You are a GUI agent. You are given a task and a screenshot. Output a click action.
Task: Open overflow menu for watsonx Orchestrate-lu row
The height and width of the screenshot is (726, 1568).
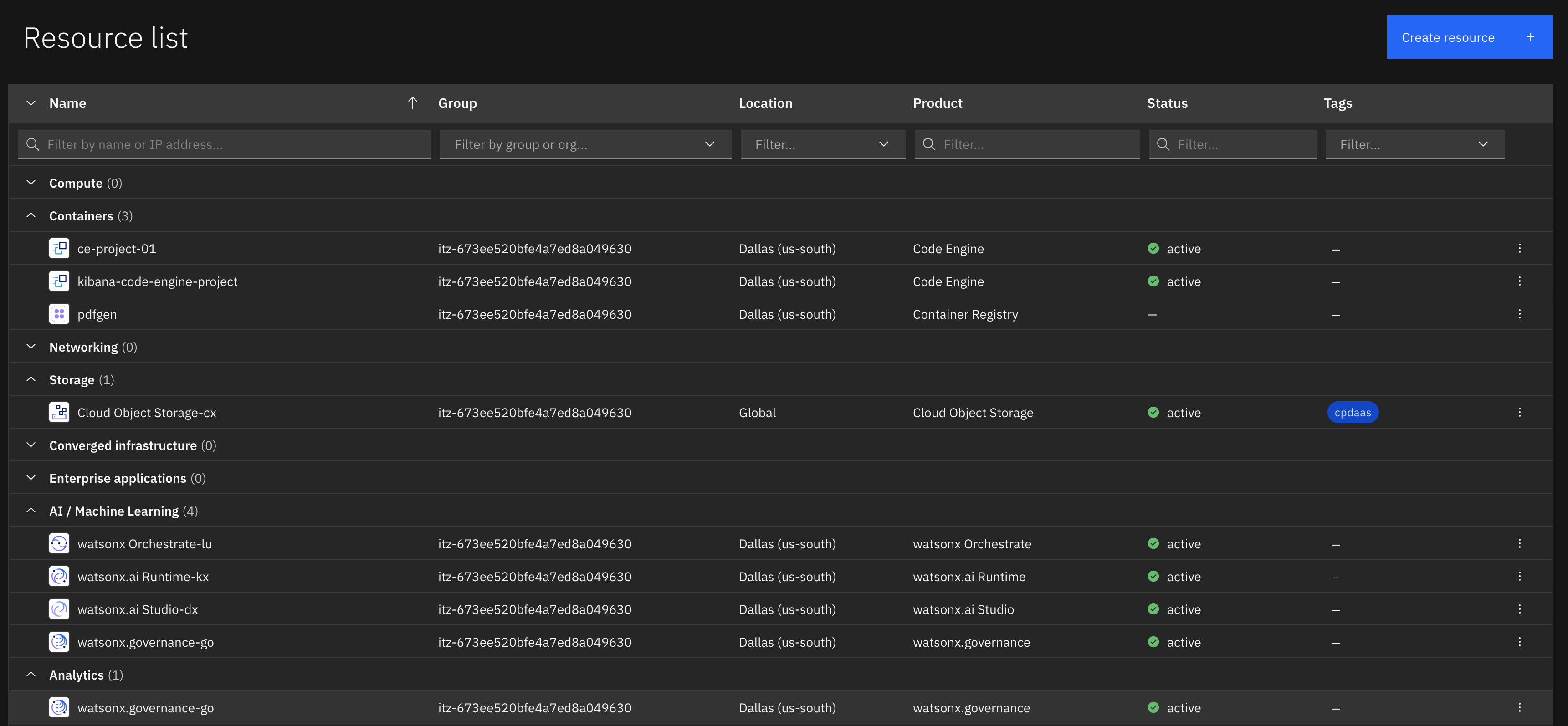coord(1519,543)
